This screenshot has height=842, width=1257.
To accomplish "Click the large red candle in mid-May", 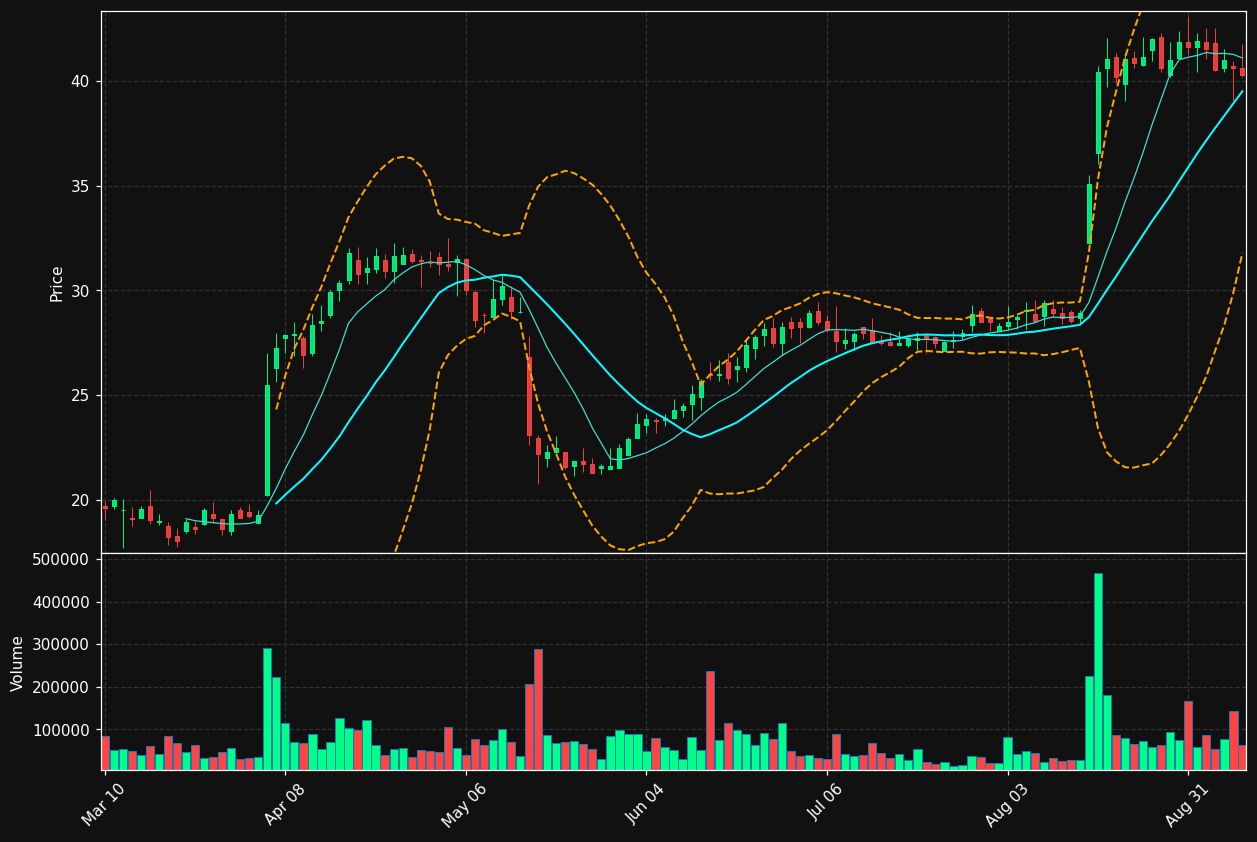I will pyautogui.click(x=529, y=396).
